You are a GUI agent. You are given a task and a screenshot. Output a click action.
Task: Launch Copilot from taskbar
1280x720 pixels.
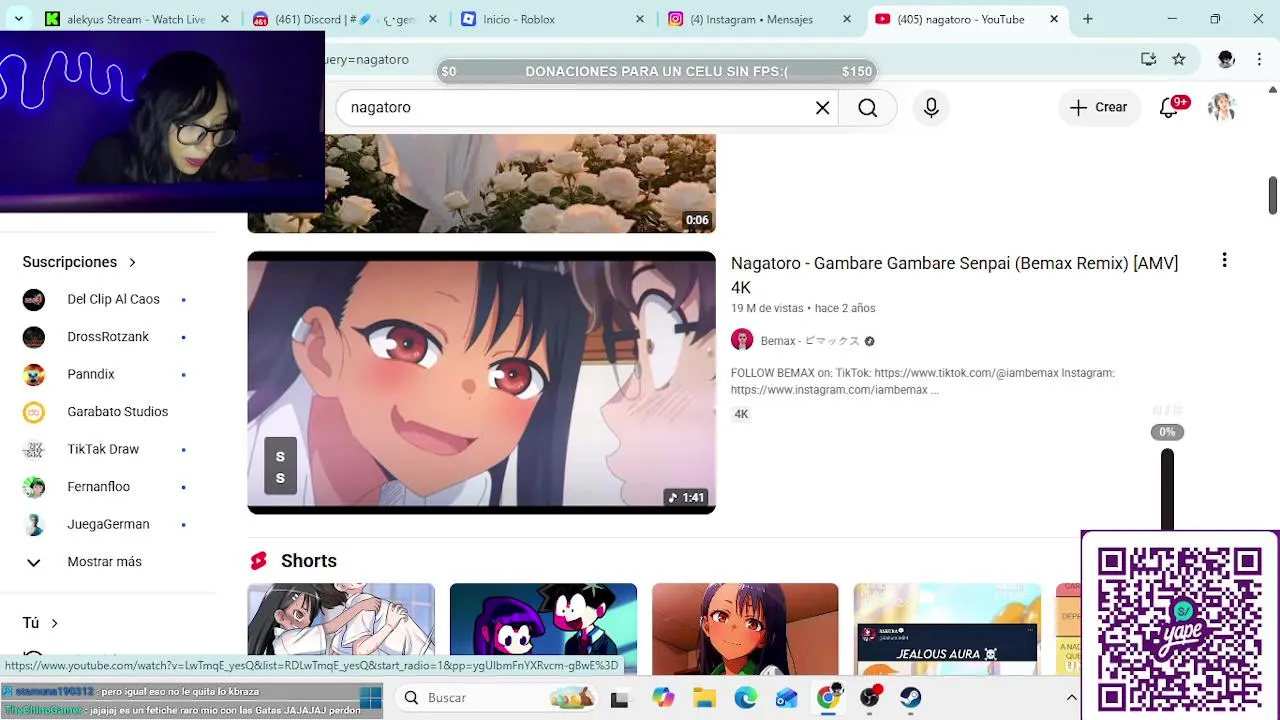click(x=663, y=698)
